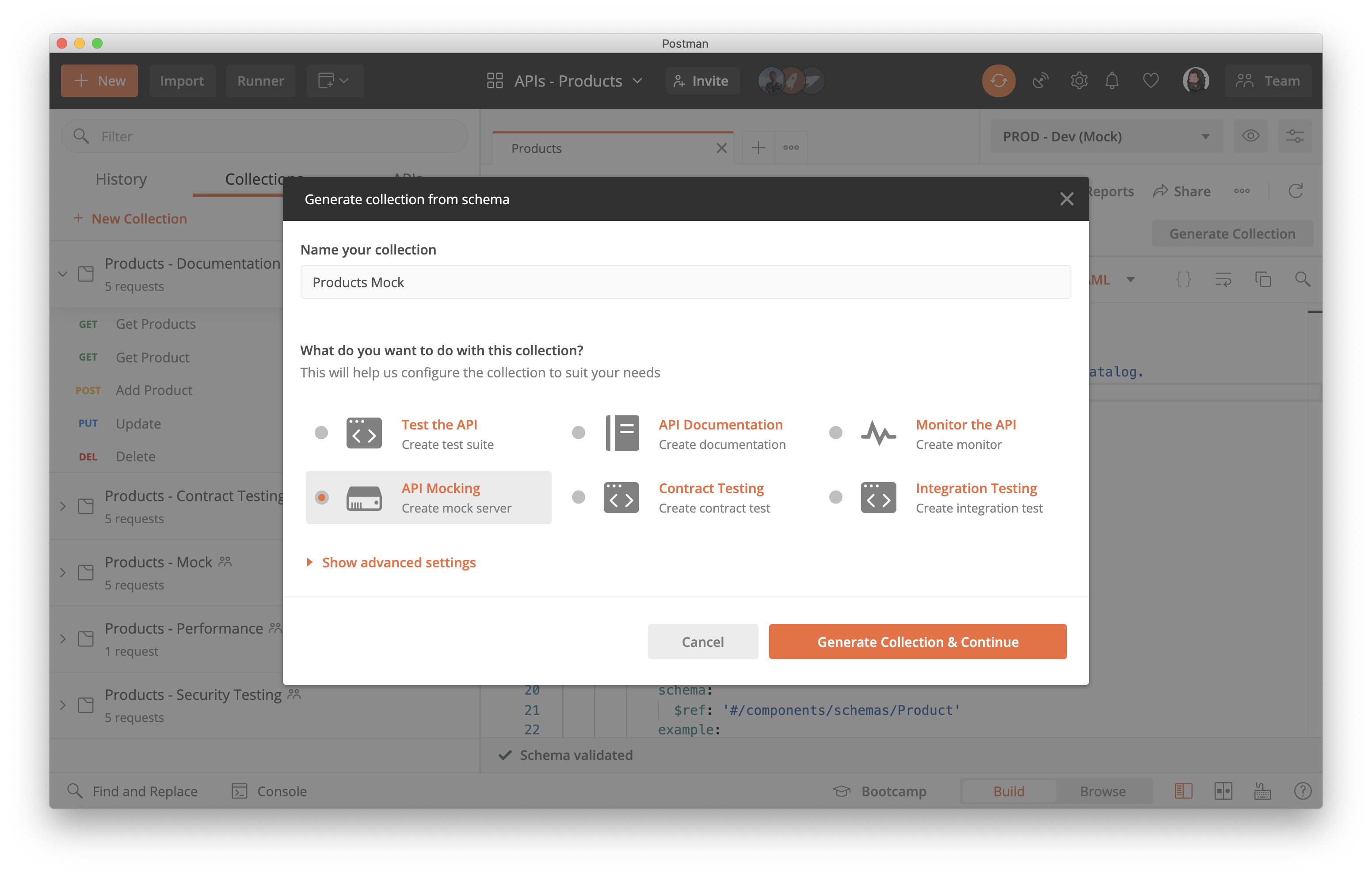This screenshot has width=1372, height=874.
Task: Switch to Browse mode
Action: click(x=1102, y=791)
